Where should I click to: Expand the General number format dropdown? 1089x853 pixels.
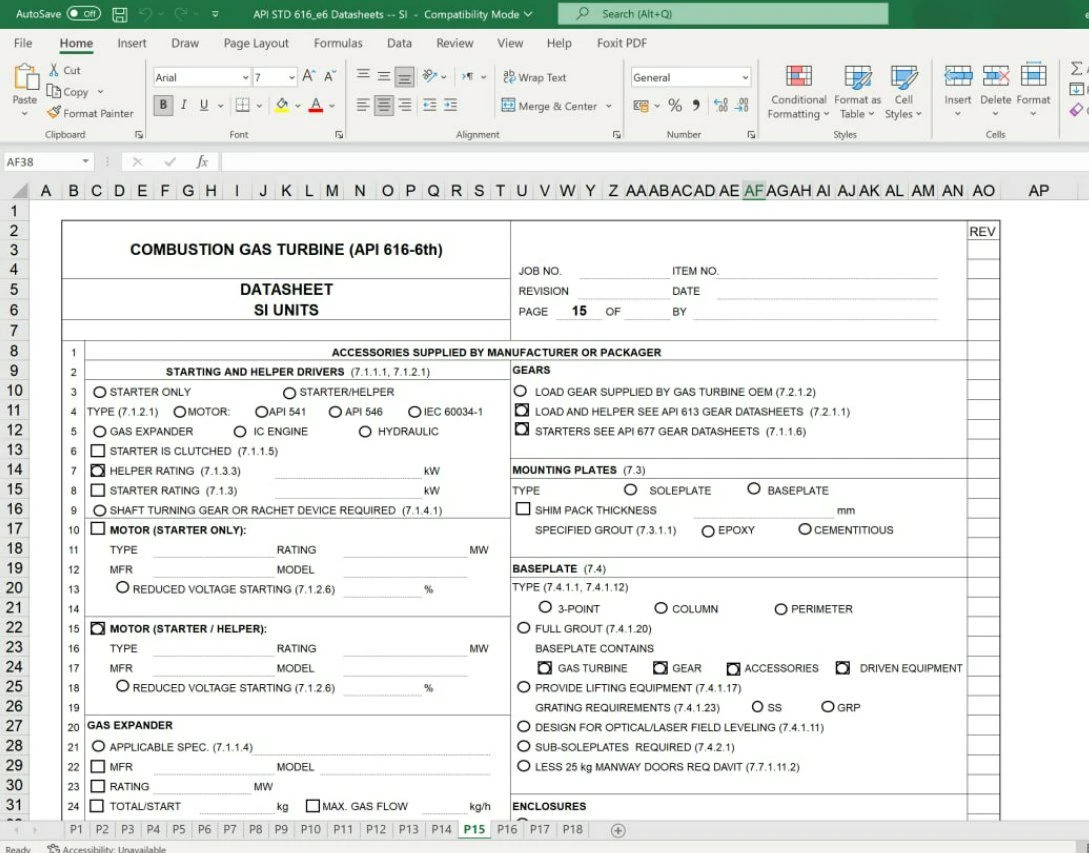(744, 78)
